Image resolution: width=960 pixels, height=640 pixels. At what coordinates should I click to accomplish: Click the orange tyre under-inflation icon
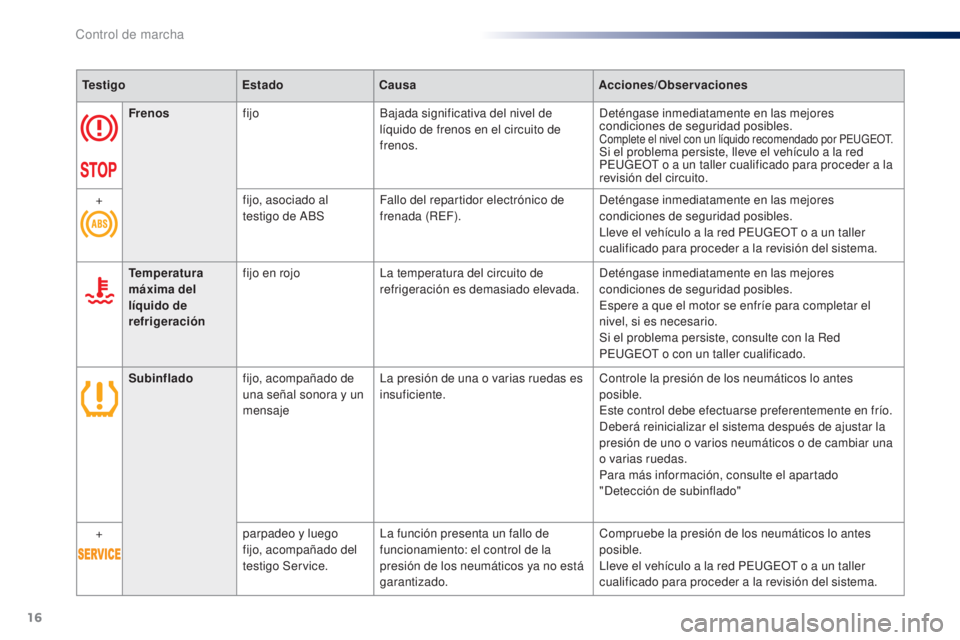click(x=99, y=398)
